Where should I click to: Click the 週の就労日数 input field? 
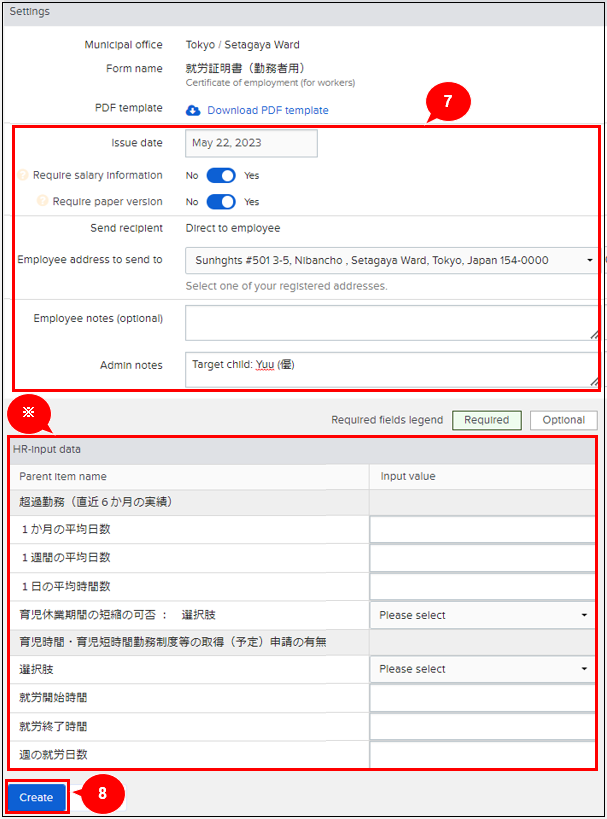pos(482,754)
